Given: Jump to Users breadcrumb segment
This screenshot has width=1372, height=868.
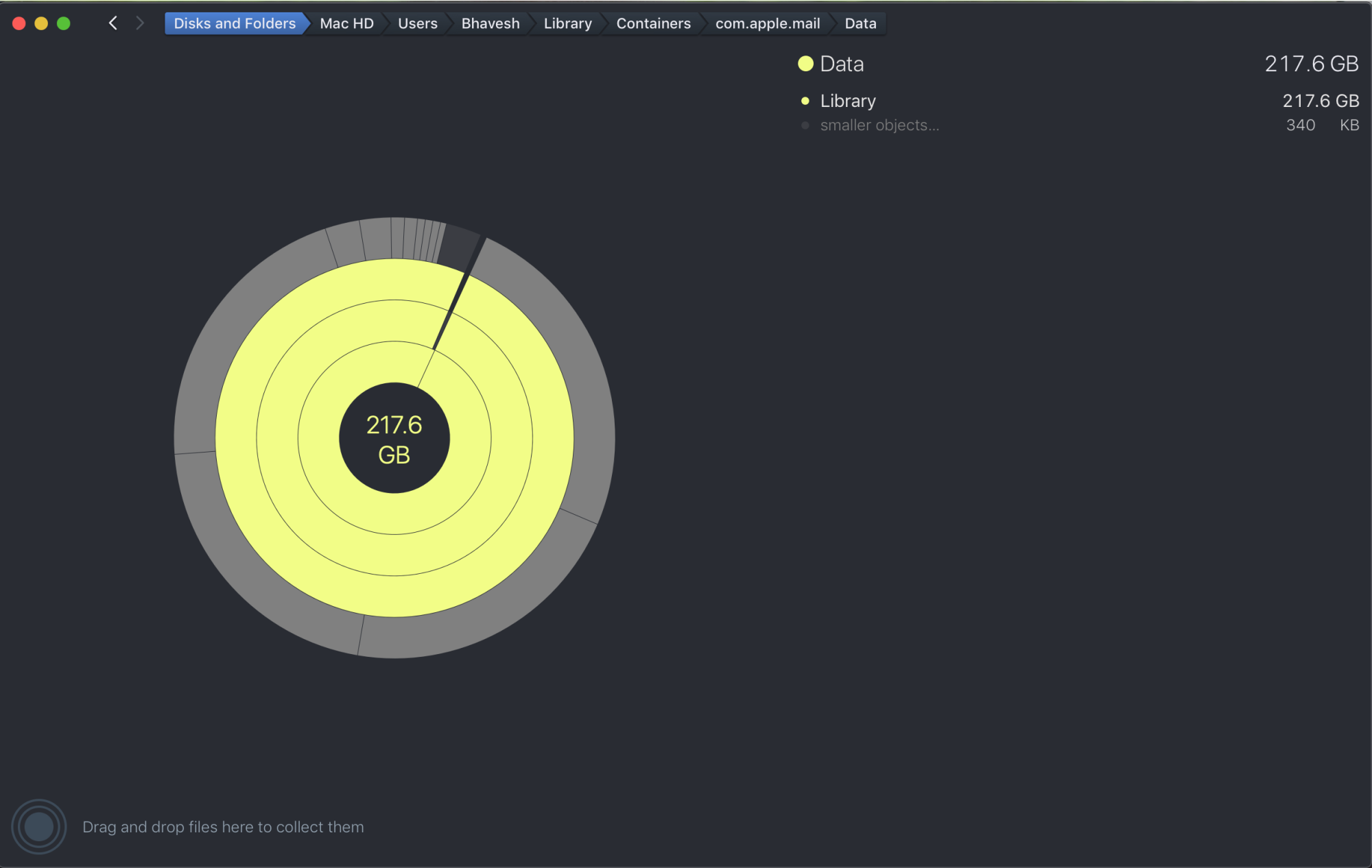Looking at the screenshot, I should pyautogui.click(x=417, y=23).
